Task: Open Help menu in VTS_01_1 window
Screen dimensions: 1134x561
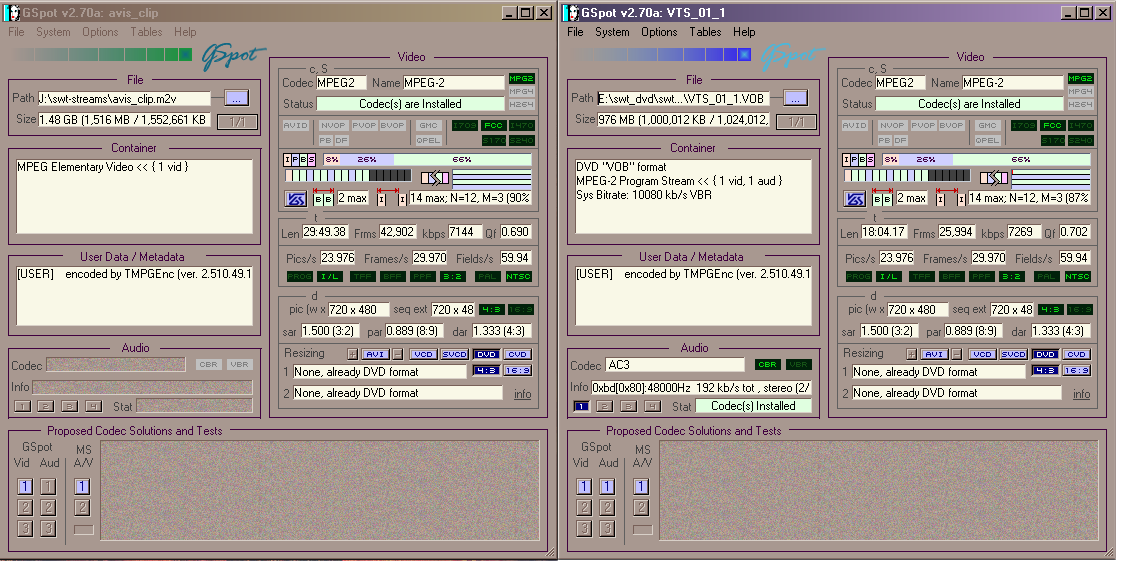Action: click(744, 32)
